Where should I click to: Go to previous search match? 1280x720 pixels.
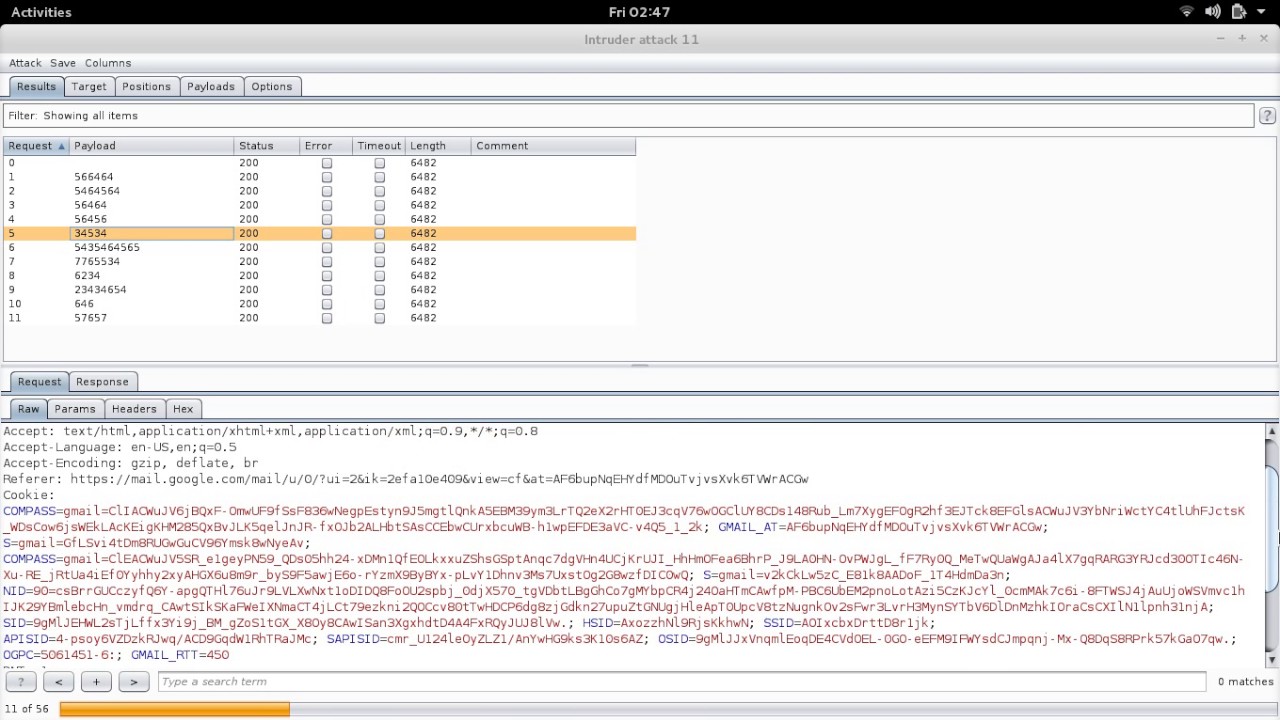click(58, 682)
